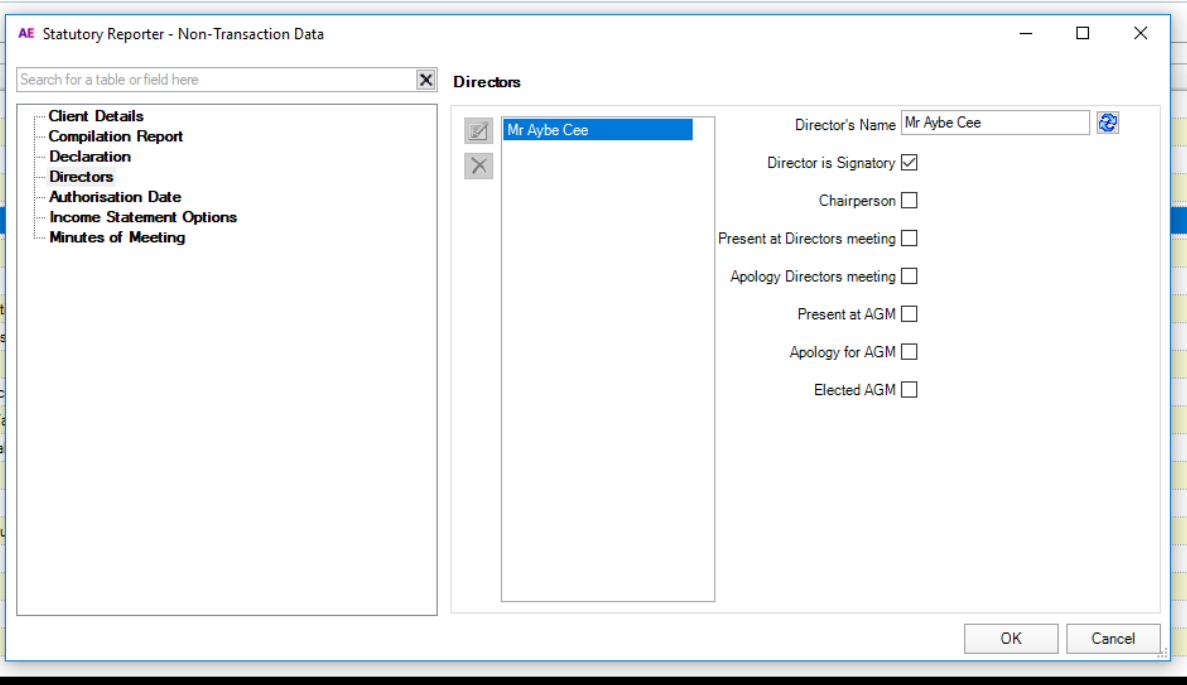Tick the Elected AGM checkbox
The height and width of the screenshot is (685, 1187).
click(909, 391)
